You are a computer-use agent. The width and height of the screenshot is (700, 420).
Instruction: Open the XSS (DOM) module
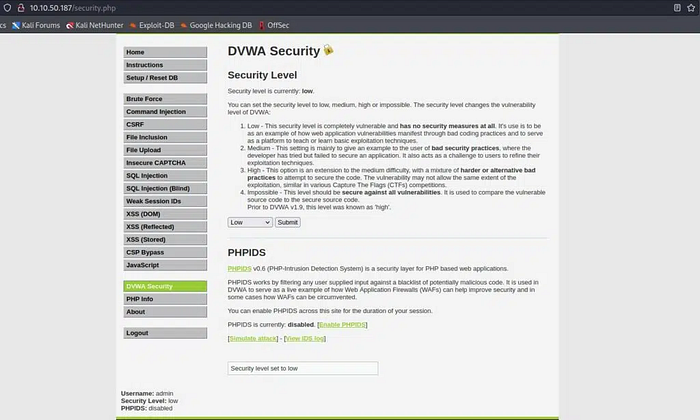pos(165,214)
